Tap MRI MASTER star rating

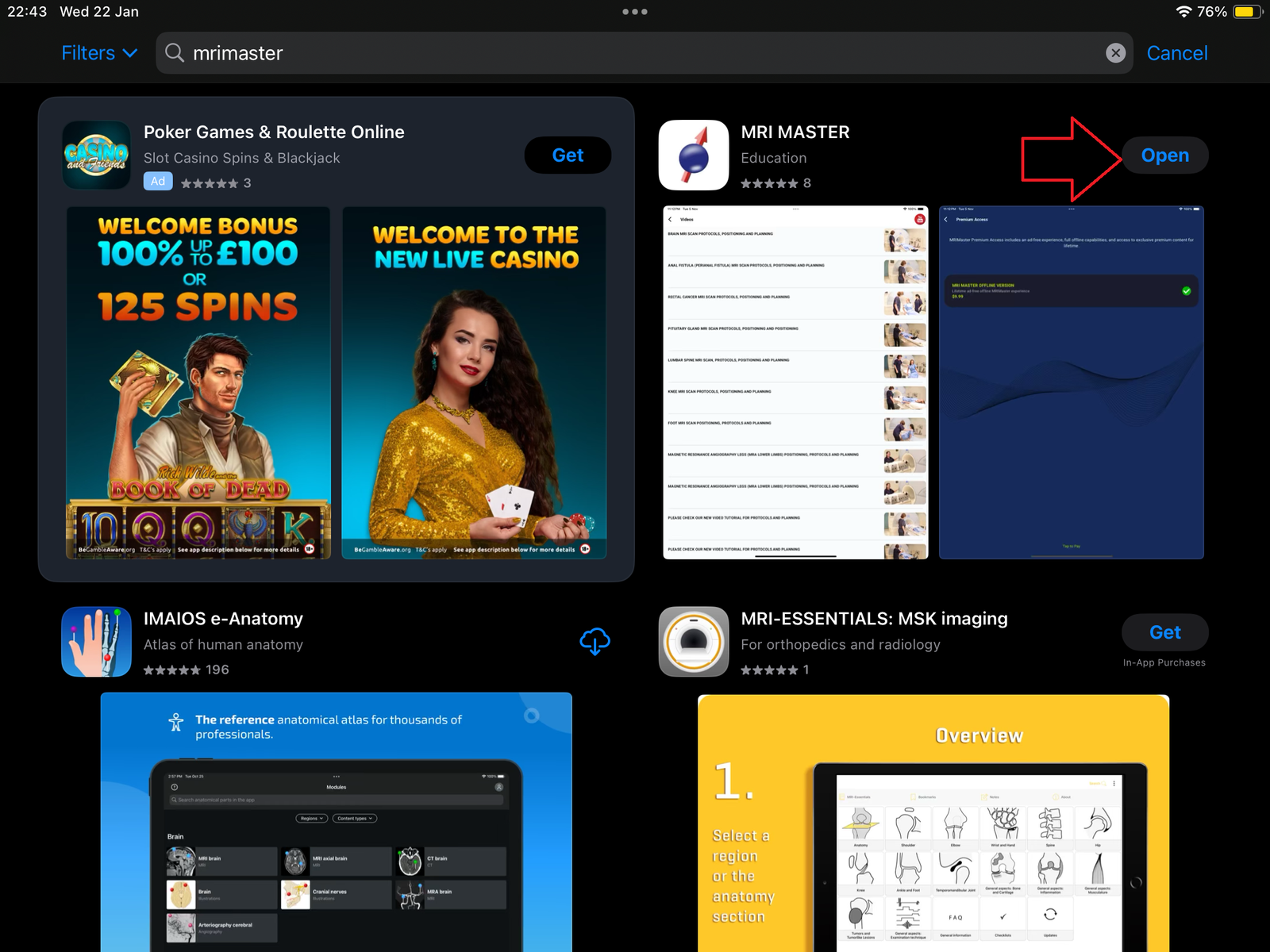769,183
